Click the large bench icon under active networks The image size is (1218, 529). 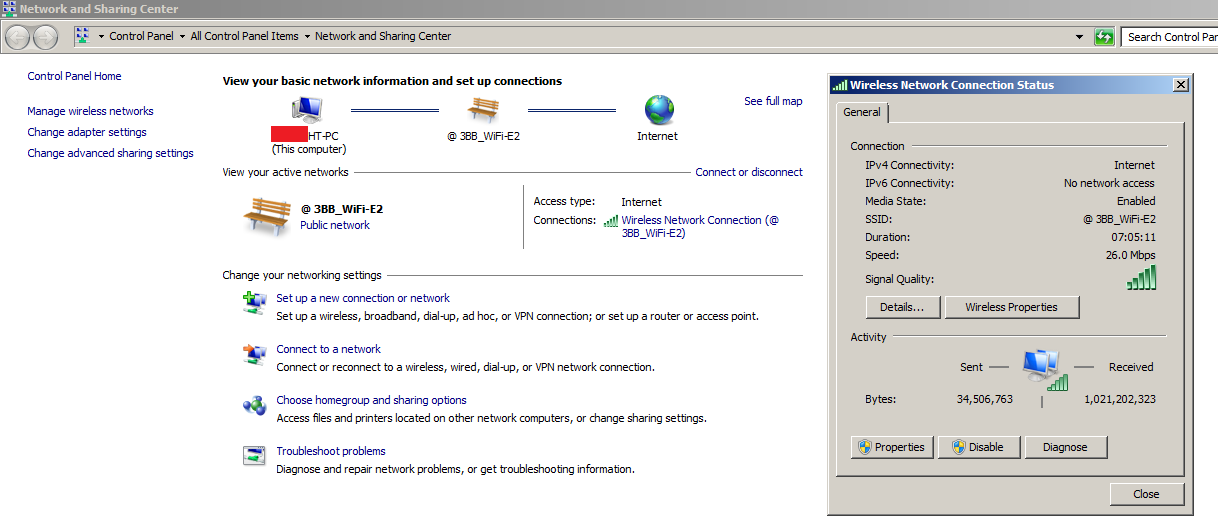[267, 215]
